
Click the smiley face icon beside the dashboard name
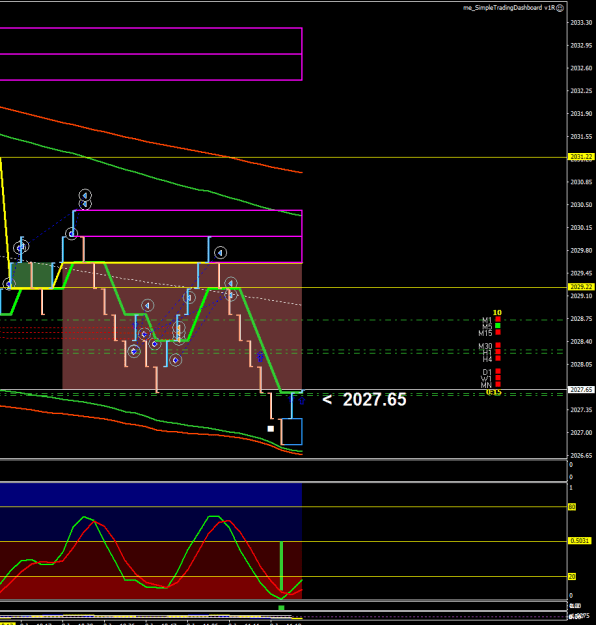[x=560, y=8]
